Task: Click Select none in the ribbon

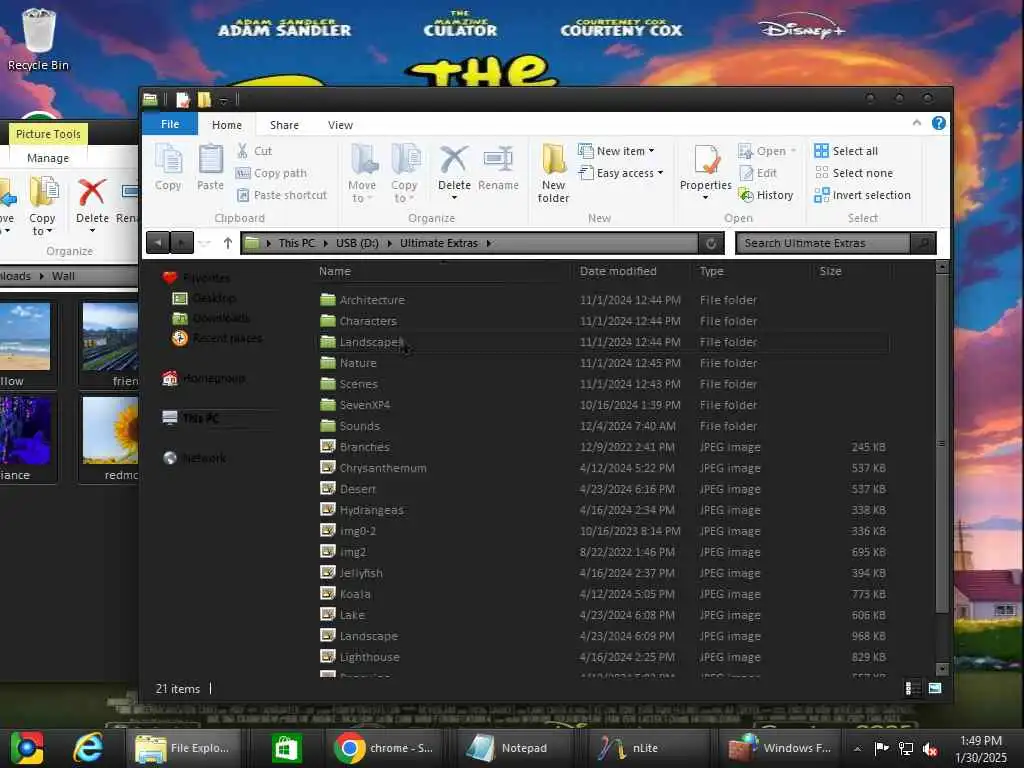Action: coord(854,173)
